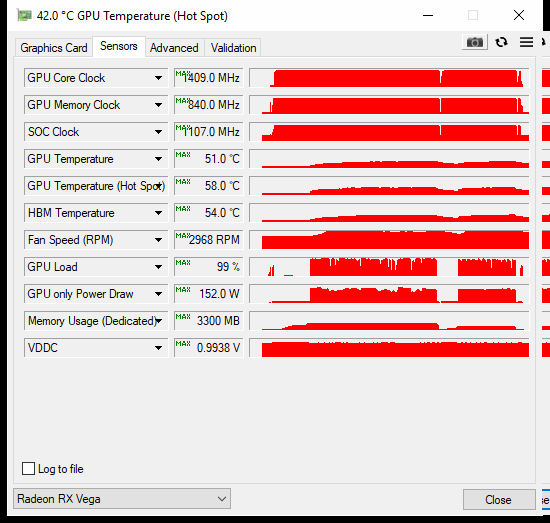This screenshot has width=550, height=523.
Task: Open the Radeon RX Vega device selector
Action: tap(122, 499)
